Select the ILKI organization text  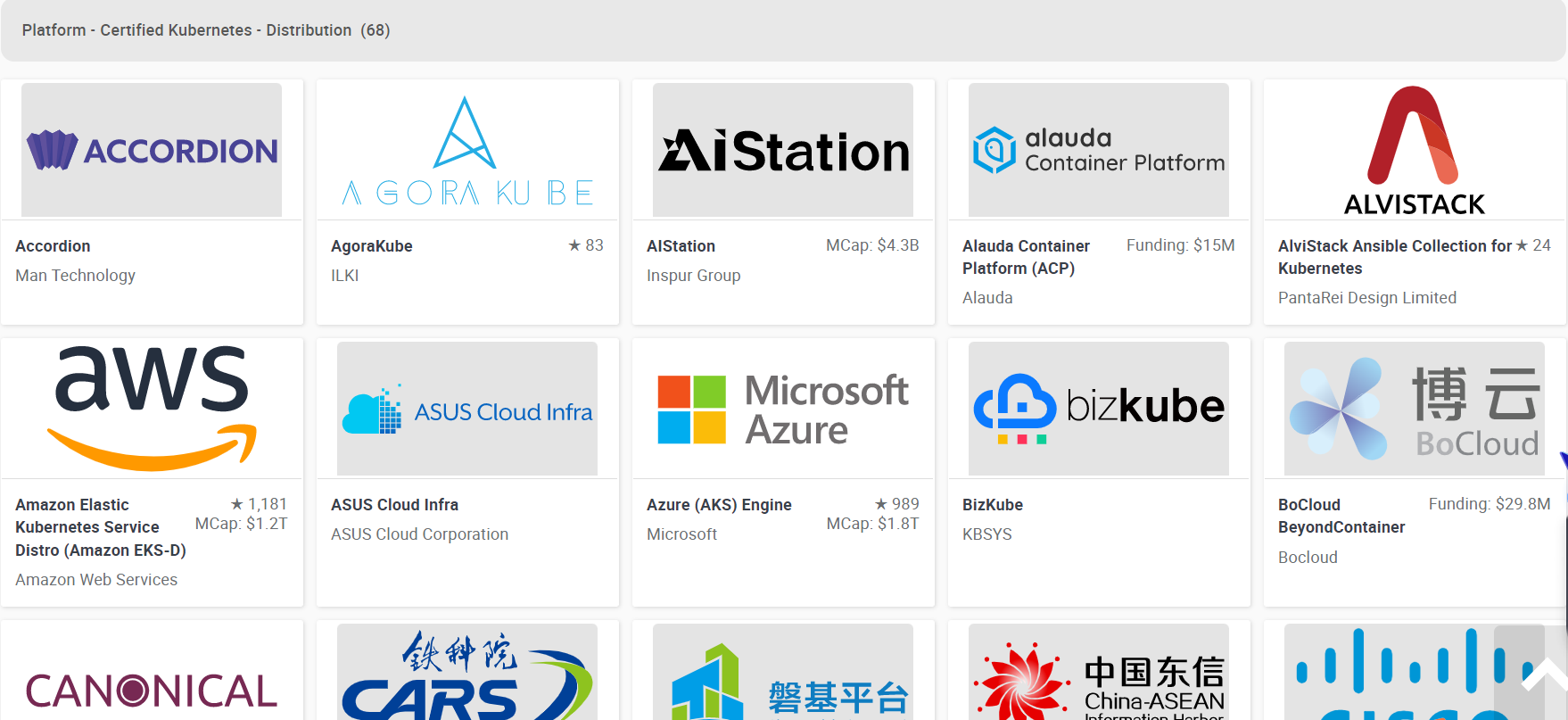(345, 276)
